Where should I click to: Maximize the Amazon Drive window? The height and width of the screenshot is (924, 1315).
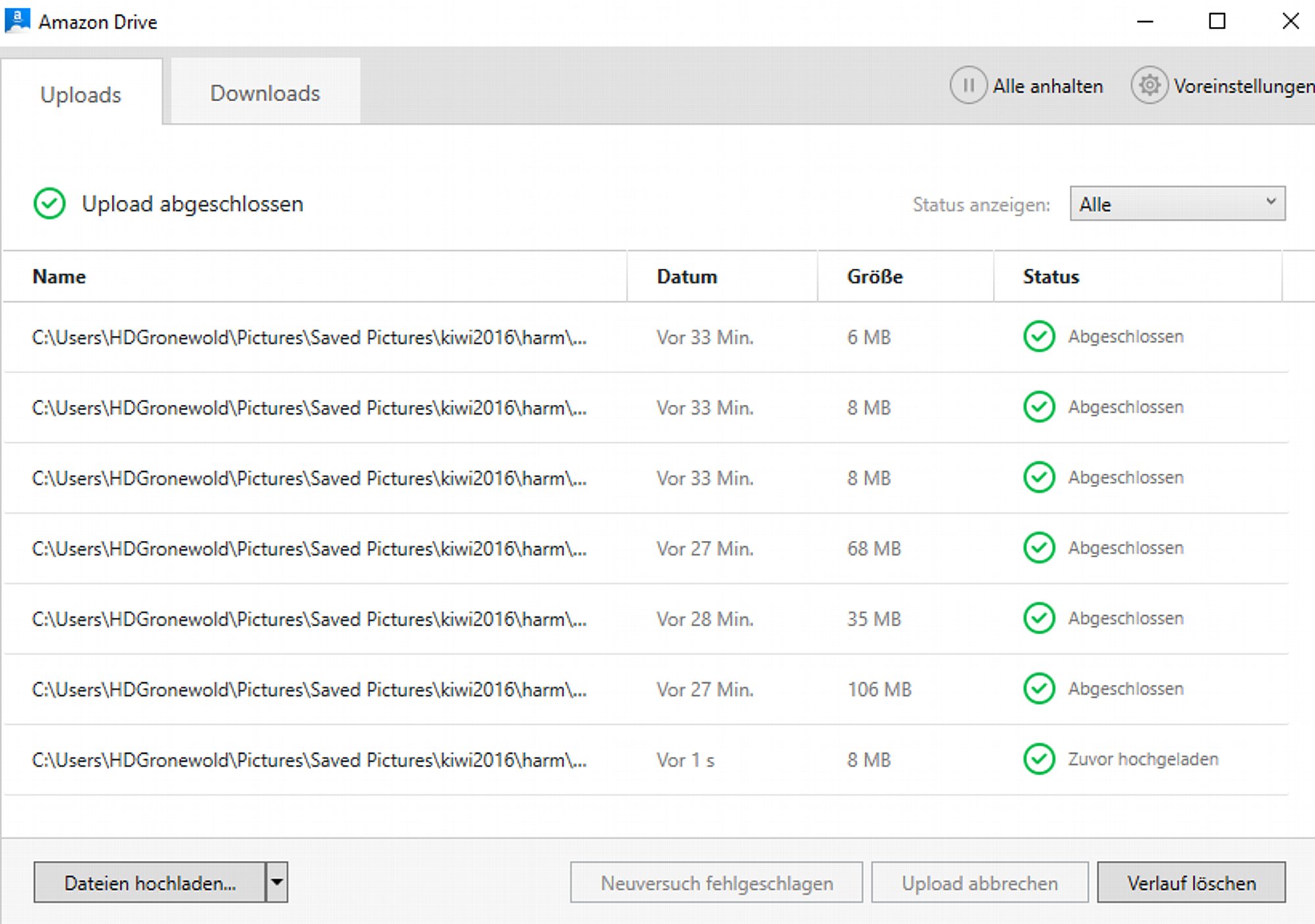pyautogui.click(x=1217, y=21)
